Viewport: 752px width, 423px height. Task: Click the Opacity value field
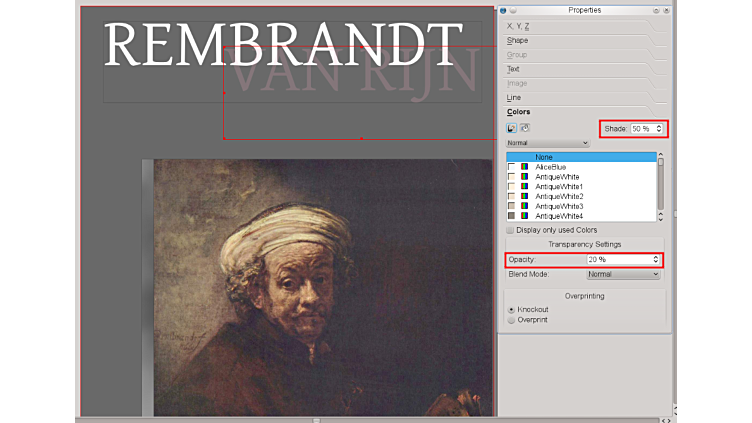tap(618, 259)
